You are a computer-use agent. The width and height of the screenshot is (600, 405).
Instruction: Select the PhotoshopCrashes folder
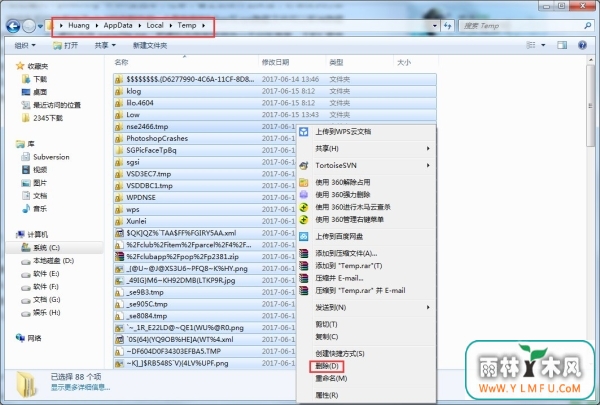205,138
